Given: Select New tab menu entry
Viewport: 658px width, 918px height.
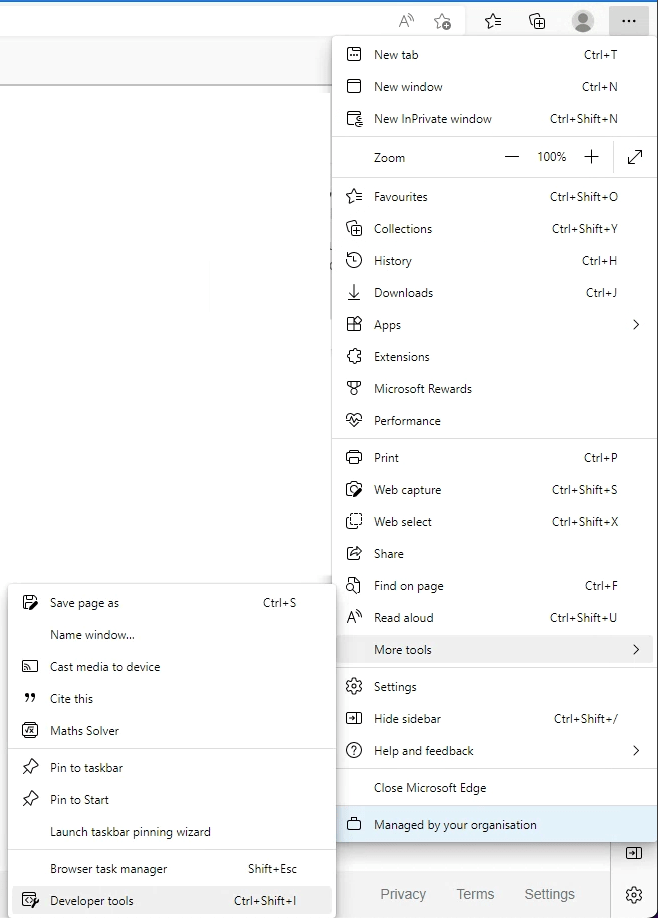Looking at the screenshot, I should (x=494, y=54).
